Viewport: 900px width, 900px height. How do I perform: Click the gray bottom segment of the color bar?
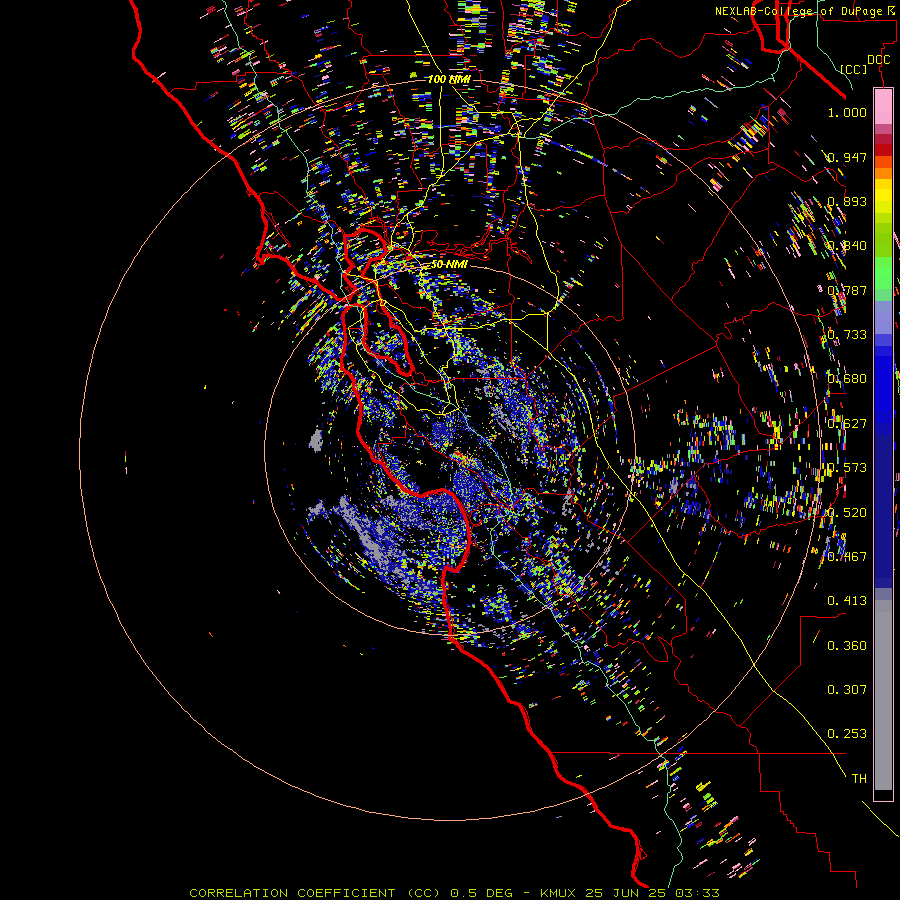pyautogui.click(x=883, y=695)
